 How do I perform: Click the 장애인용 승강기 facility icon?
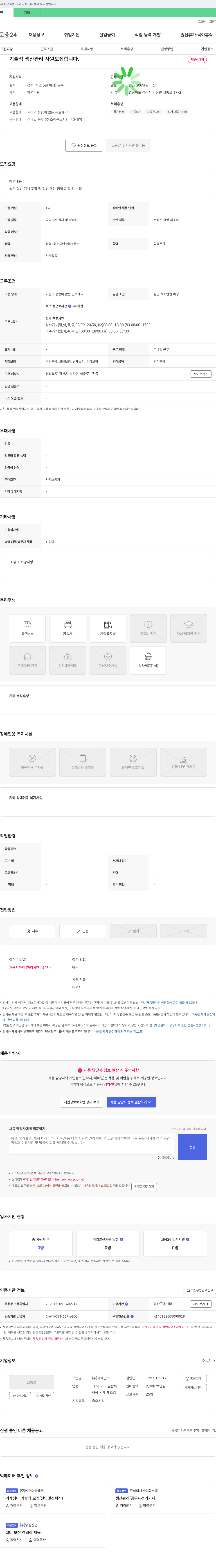(83, 762)
